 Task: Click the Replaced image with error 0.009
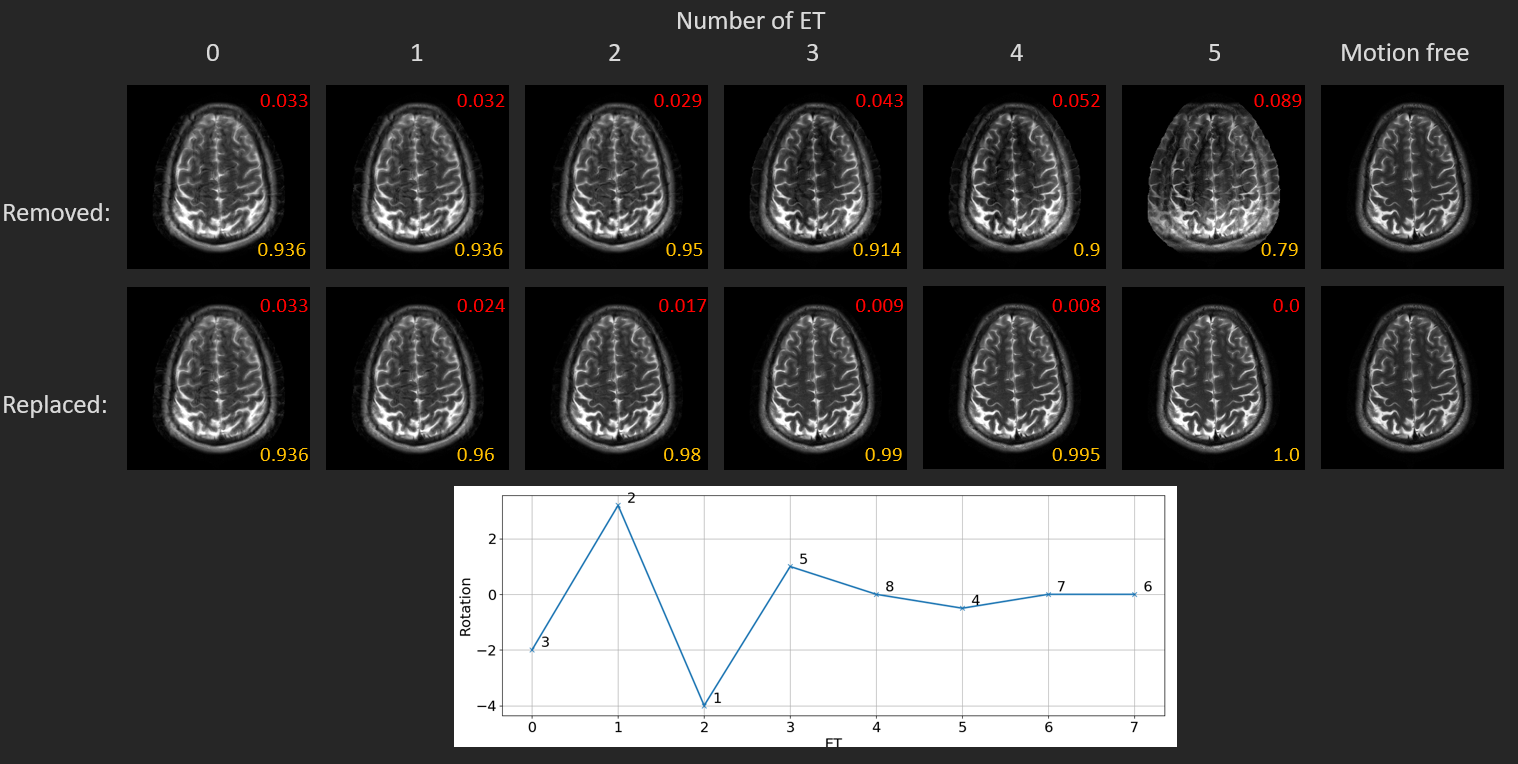tap(815, 378)
